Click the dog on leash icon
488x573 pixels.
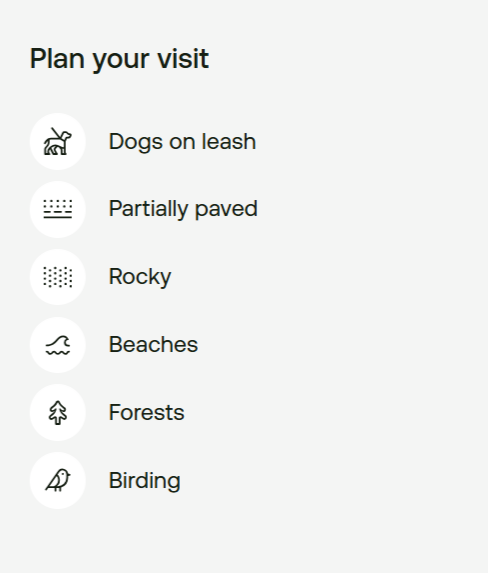[x=58, y=141]
